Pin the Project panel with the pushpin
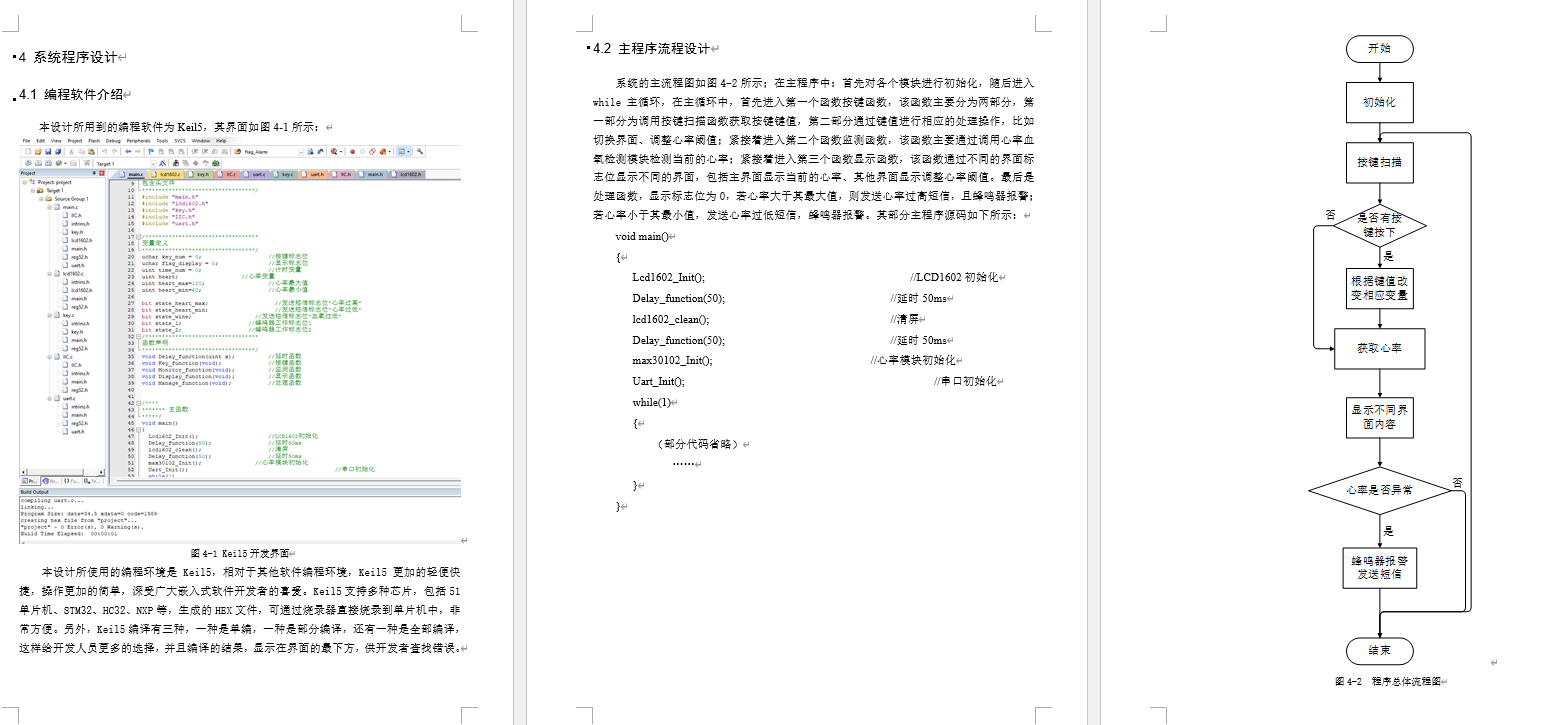The image size is (1542, 725). point(93,171)
